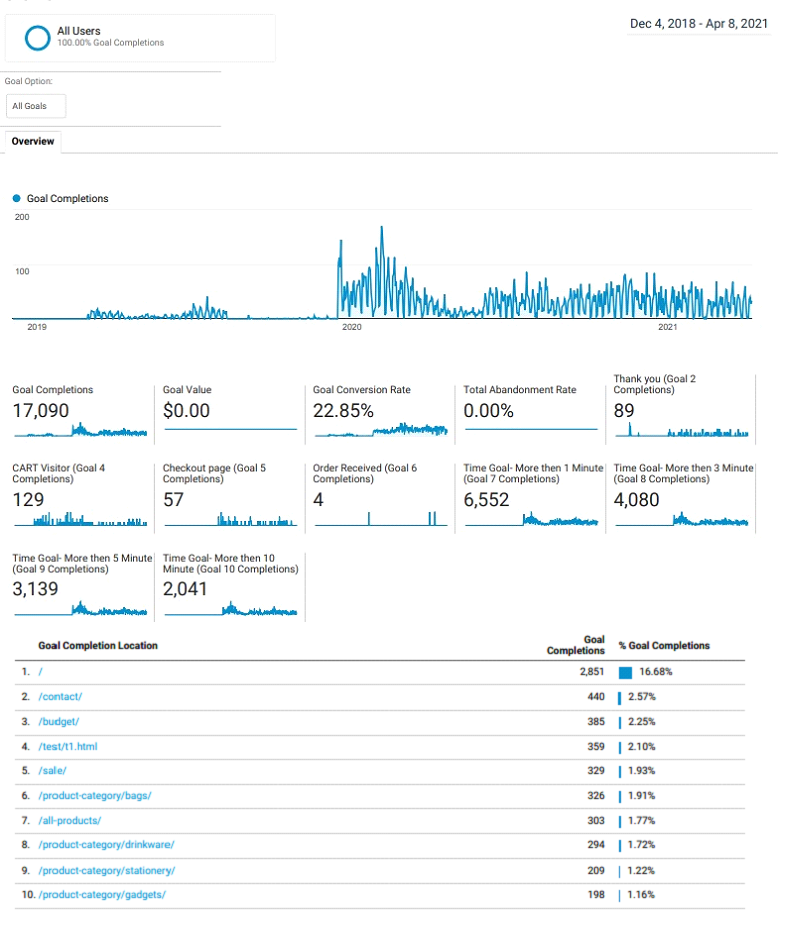The height and width of the screenshot is (944, 798).
Task: Open the /budget/ location link
Action: coord(58,721)
